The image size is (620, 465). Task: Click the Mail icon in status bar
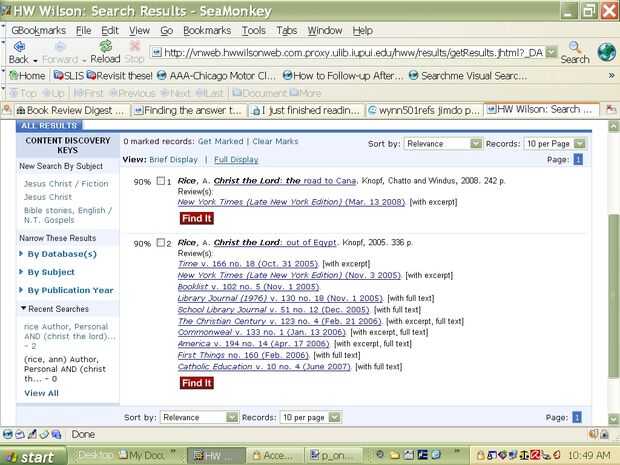coord(20,434)
